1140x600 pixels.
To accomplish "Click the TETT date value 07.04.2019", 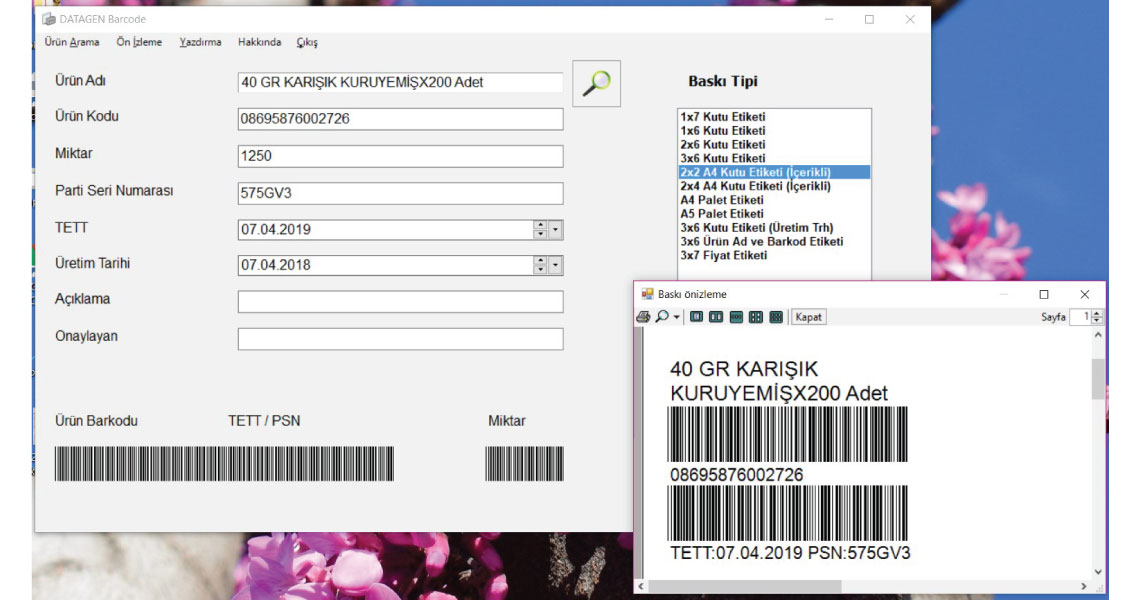I will tap(276, 230).
